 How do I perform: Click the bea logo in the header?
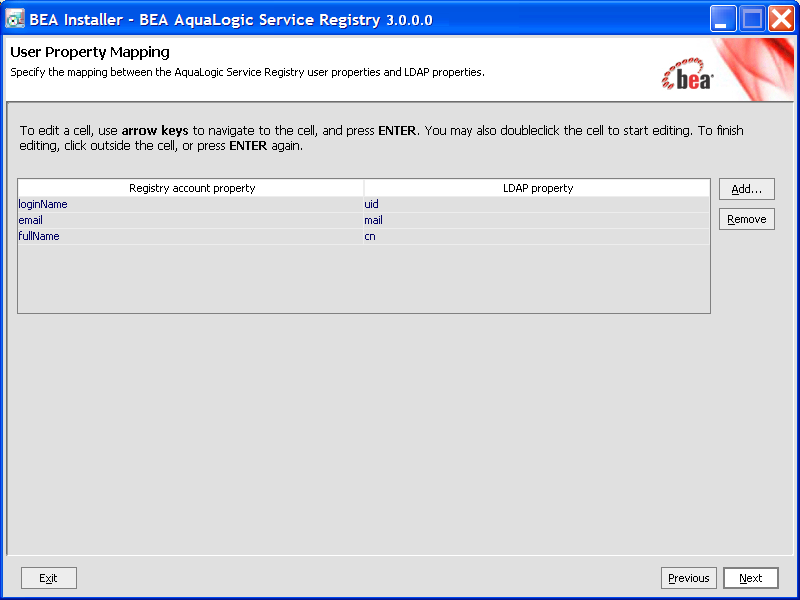point(687,74)
